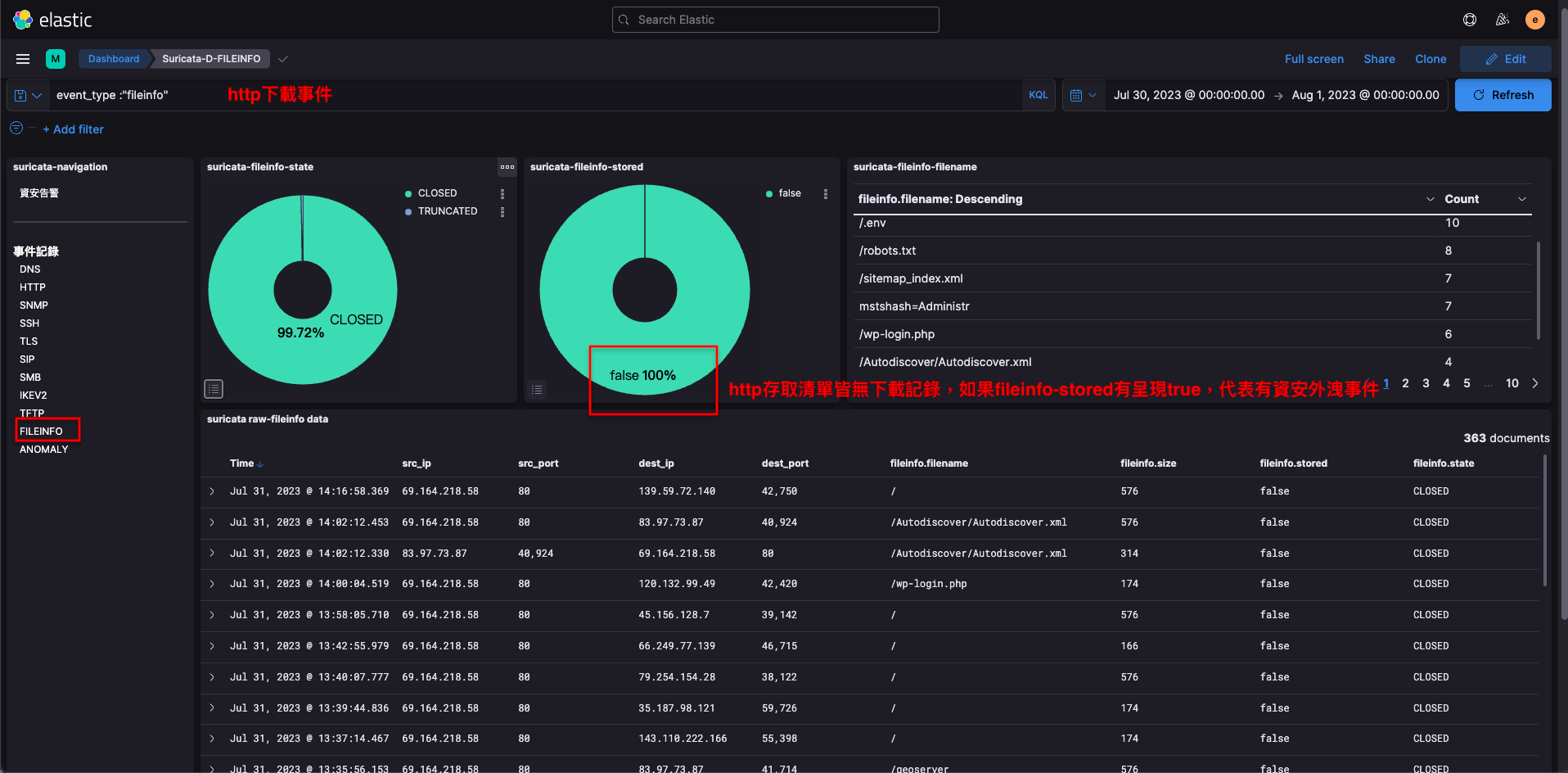
Task: Expand the 13:37:14.467 document row
Action: [x=212, y=739]
